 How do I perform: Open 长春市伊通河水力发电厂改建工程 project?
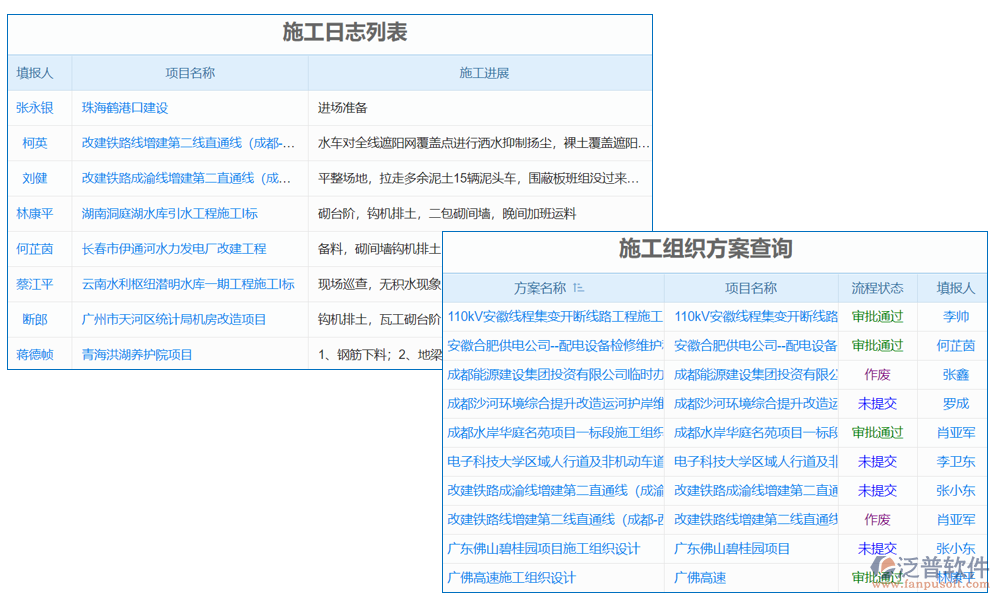(x=174, y=248)
